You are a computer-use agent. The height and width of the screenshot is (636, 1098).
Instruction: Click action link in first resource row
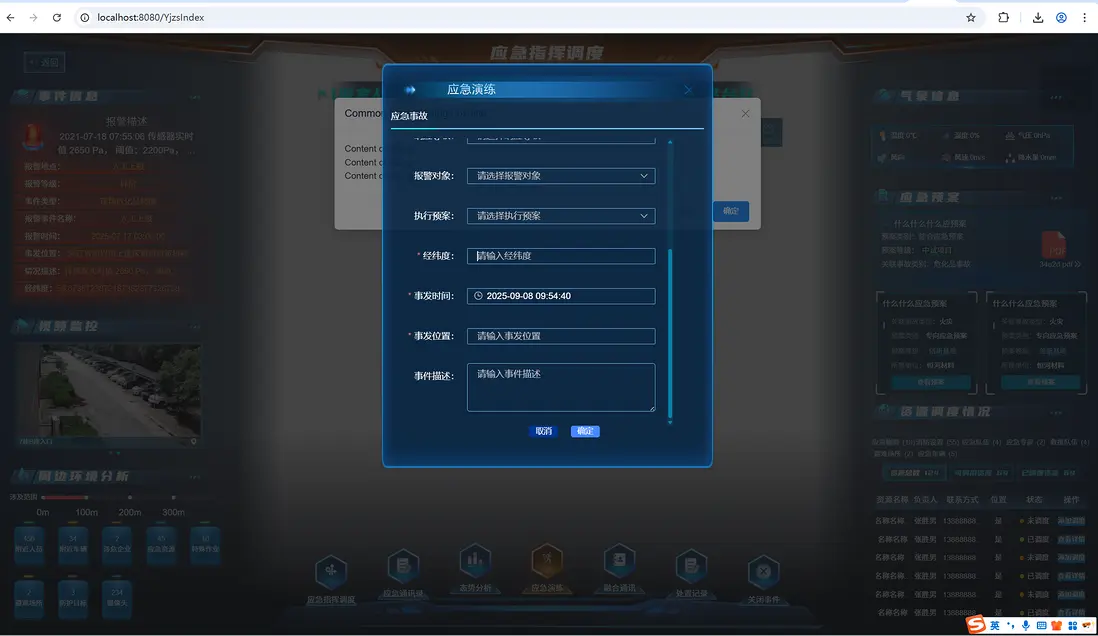(1071, 521)
